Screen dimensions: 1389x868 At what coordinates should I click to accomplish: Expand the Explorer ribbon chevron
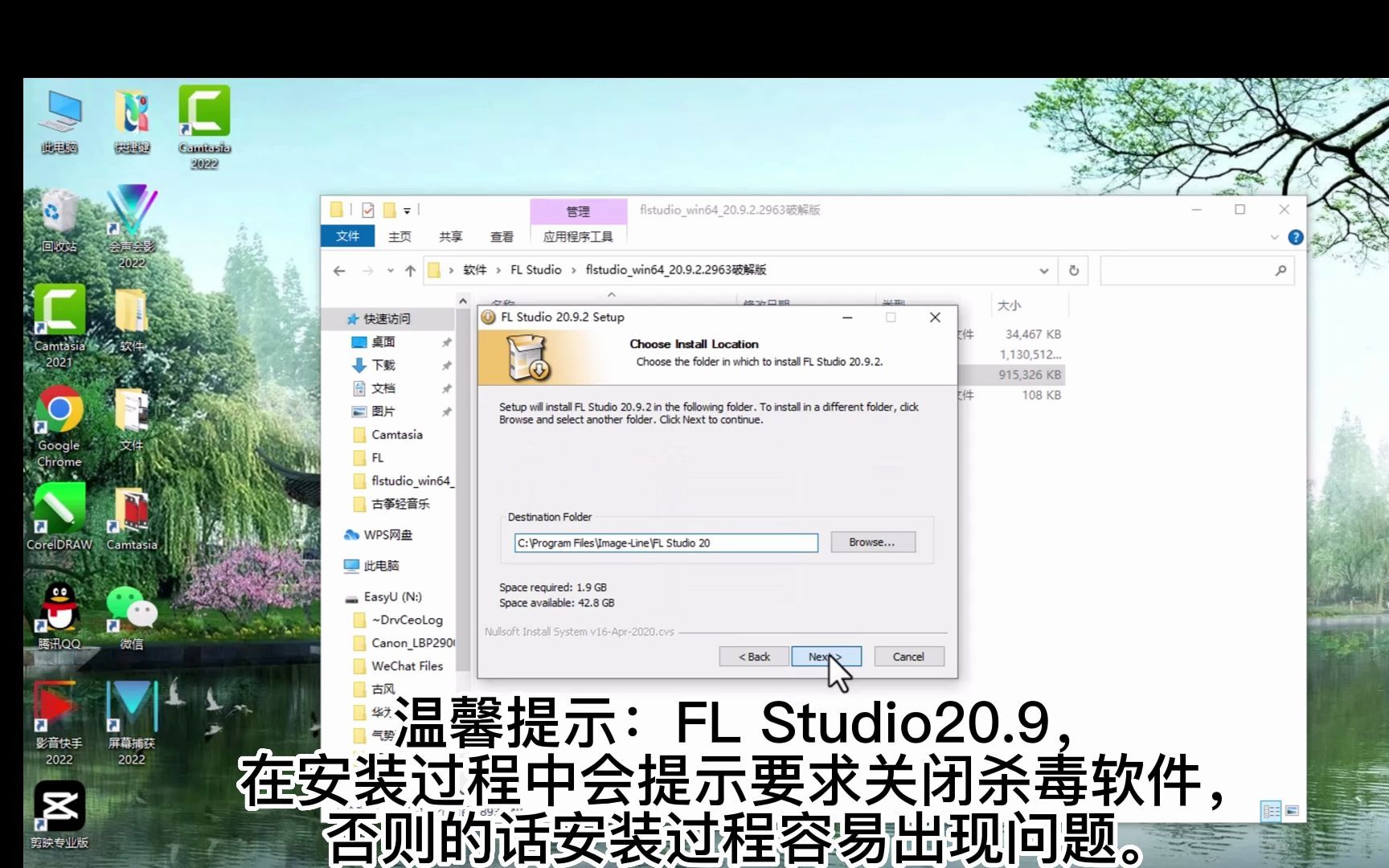1274,237
